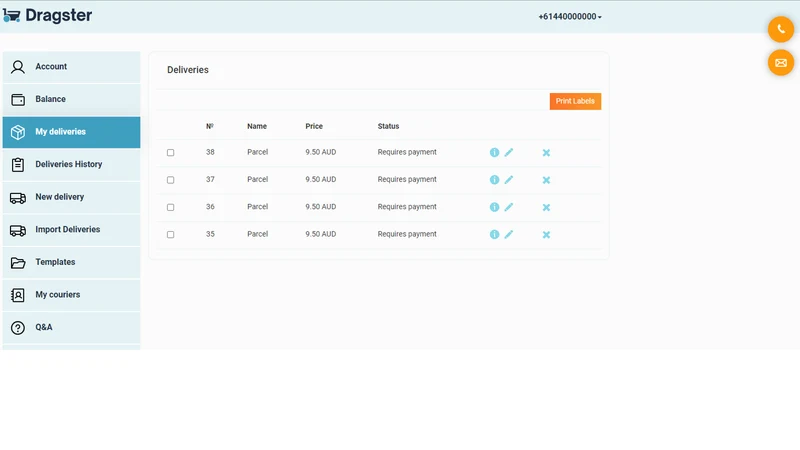
Task: Click the Dragster brand name
Action: pyautogui.click(x=59, y=15)
